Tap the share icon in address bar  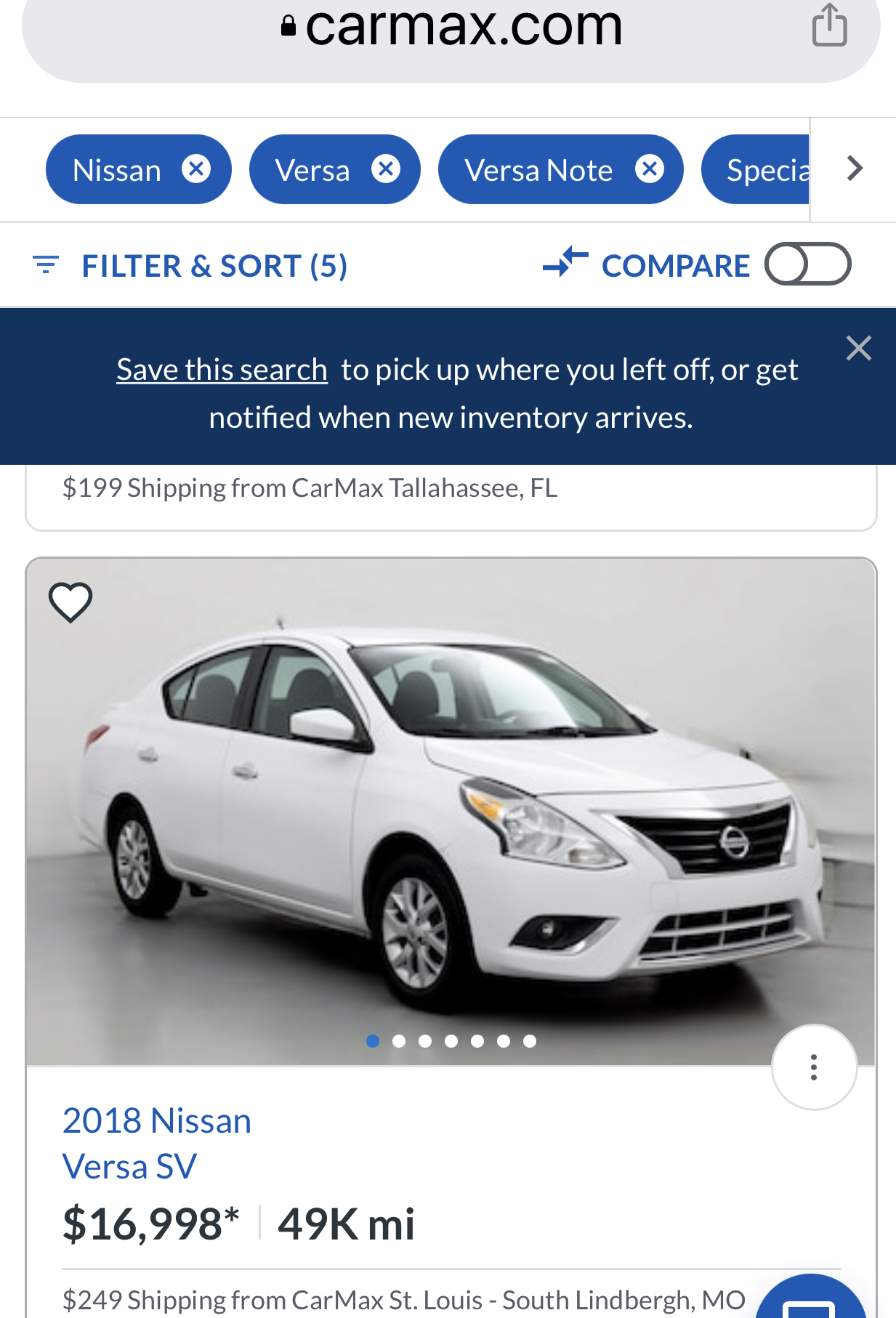point(829,25)
